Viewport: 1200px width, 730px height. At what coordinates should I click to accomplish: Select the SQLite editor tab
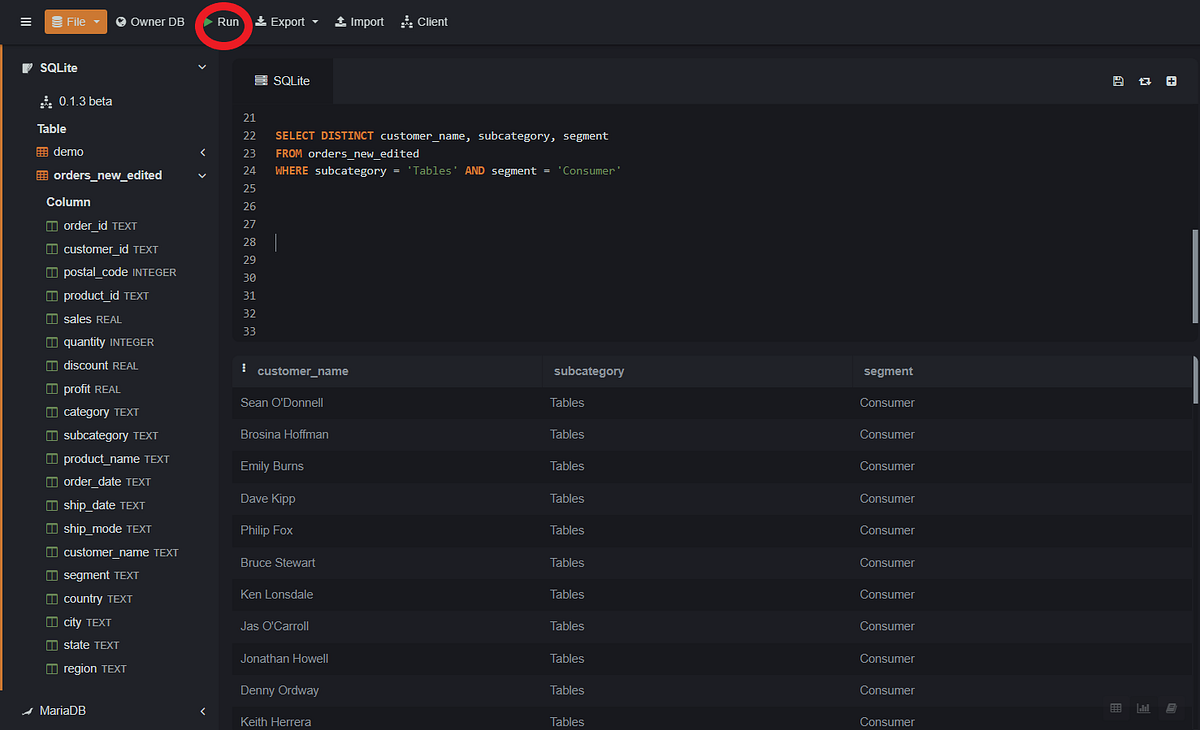(282, 81)
